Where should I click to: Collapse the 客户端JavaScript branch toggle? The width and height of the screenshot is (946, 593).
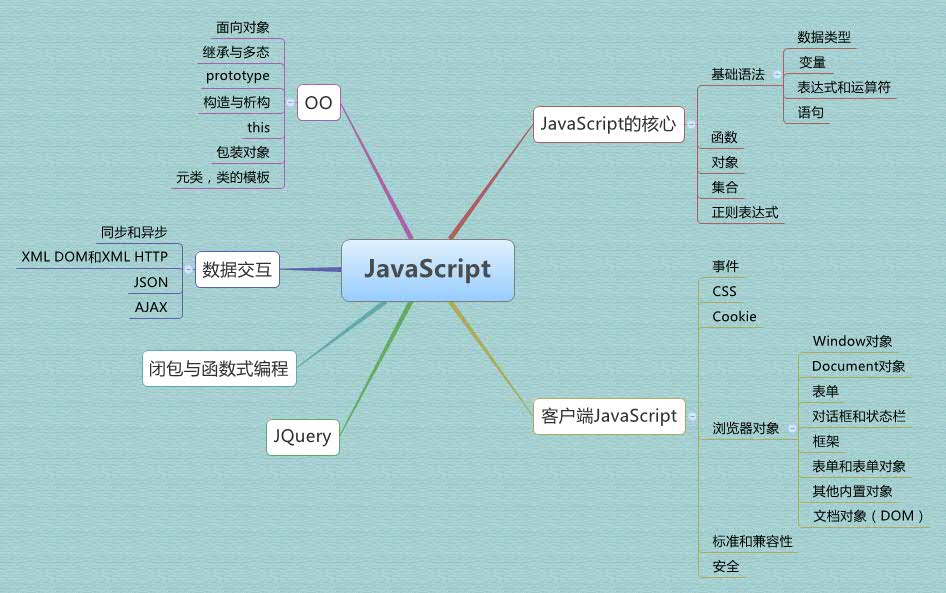[x=691, y=416]
